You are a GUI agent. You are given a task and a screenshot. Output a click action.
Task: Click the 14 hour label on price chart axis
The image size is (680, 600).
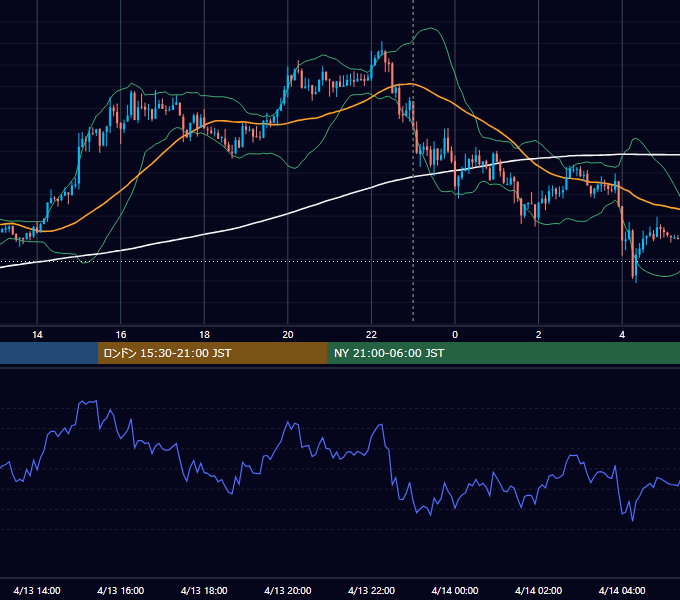tap(37, 335)
